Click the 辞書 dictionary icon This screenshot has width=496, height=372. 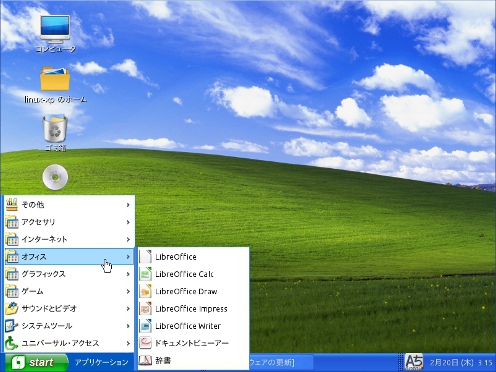145,360
